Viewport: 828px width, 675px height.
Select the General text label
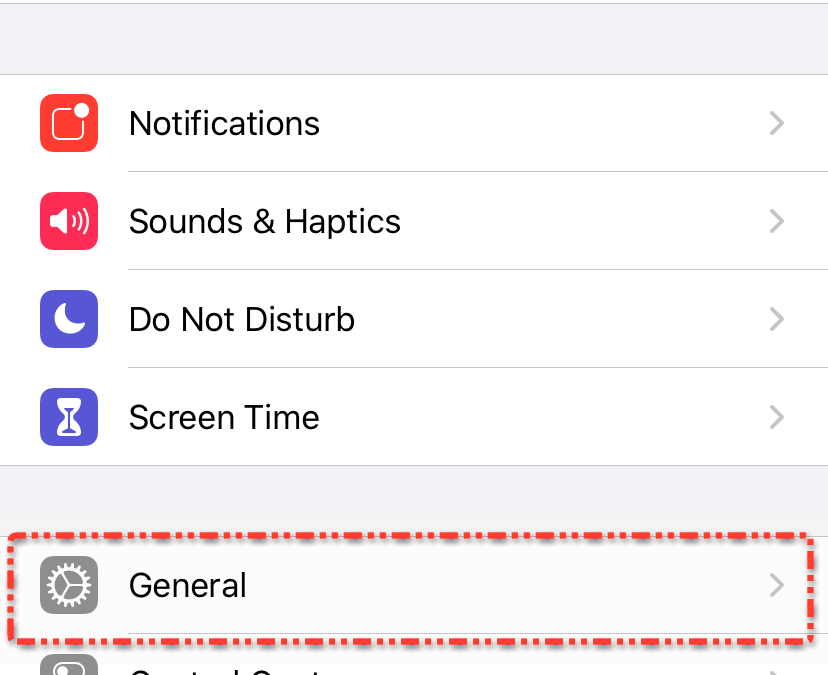pyautogui.click(x=187, y=585)
